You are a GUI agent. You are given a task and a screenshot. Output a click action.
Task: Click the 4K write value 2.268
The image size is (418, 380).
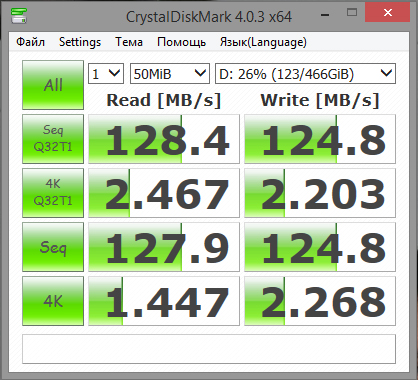pos(320,301)
